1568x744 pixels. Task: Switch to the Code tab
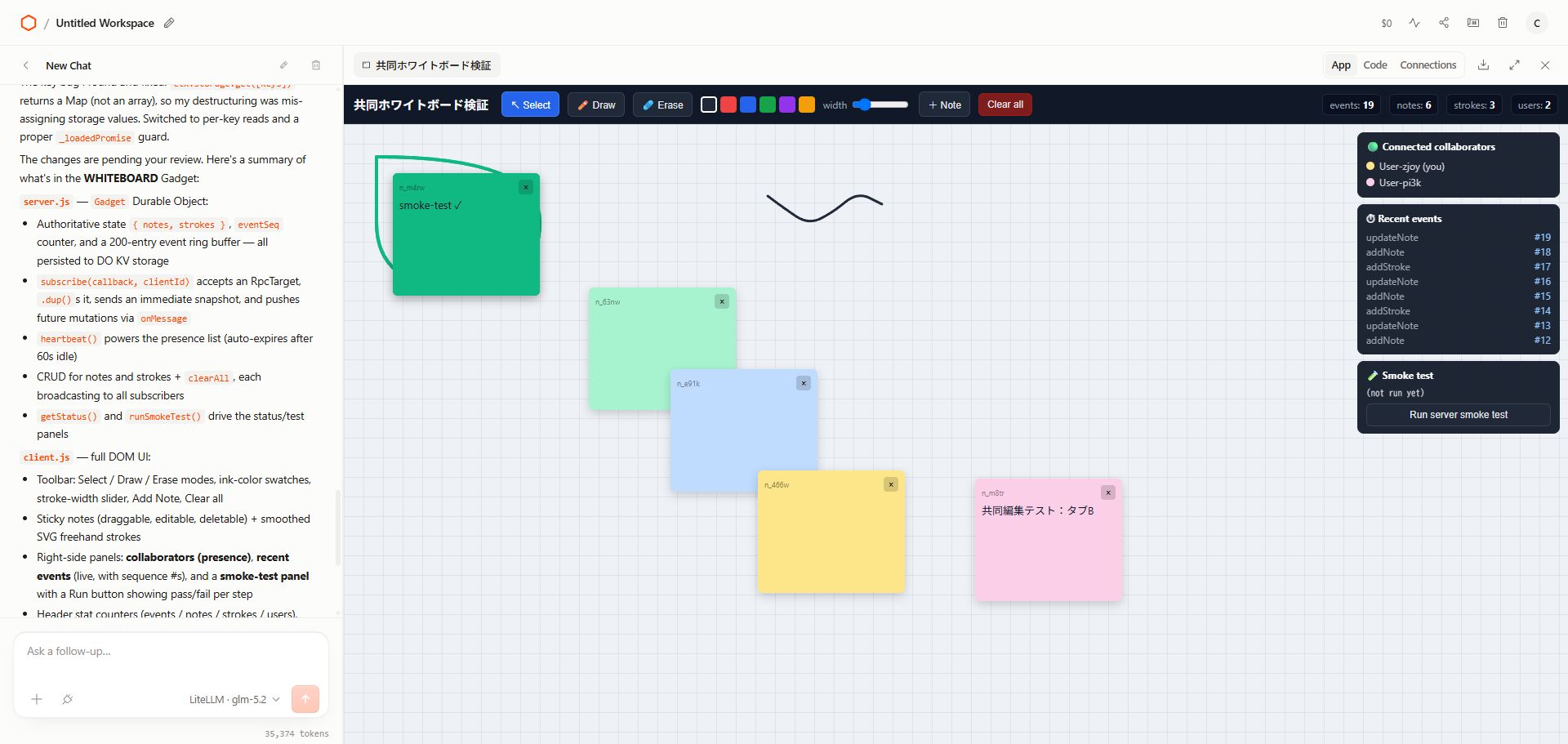point(1375,65)
